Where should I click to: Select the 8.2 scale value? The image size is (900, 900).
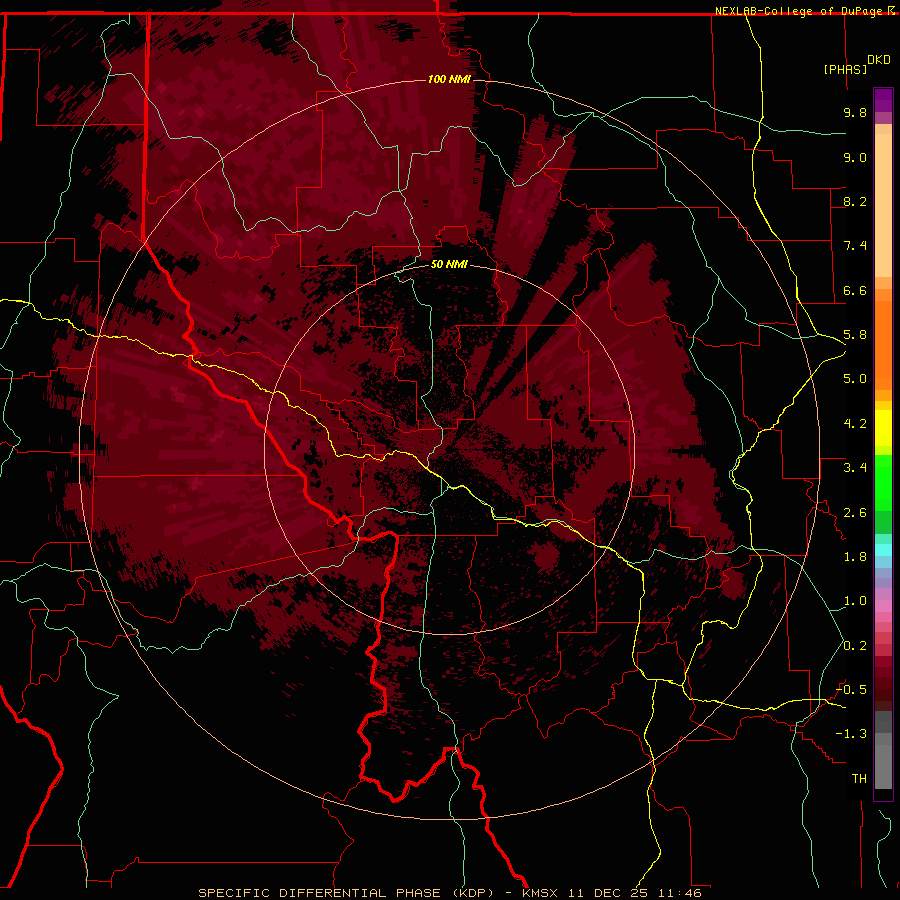tap(855, 201)
